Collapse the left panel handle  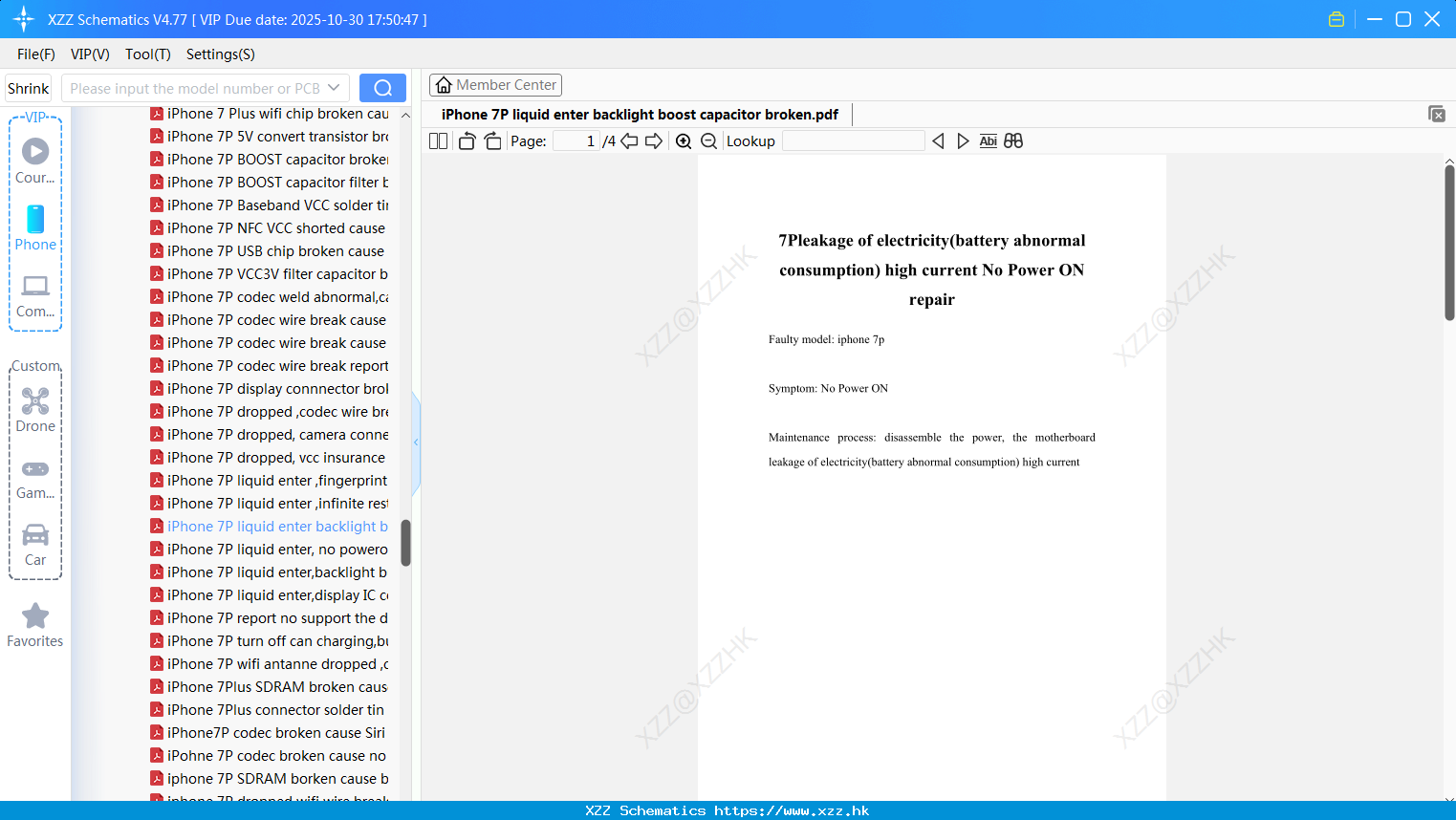click(x=416, y=442)
